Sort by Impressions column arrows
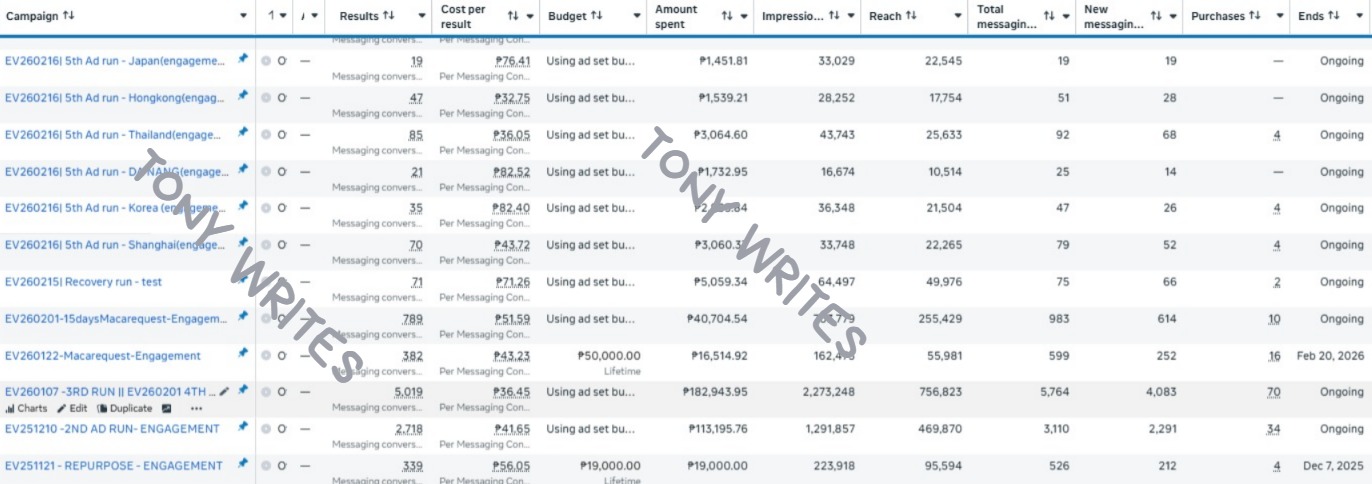The height and width of the screenshot is (484, 1372). click(x=835, y=16)
